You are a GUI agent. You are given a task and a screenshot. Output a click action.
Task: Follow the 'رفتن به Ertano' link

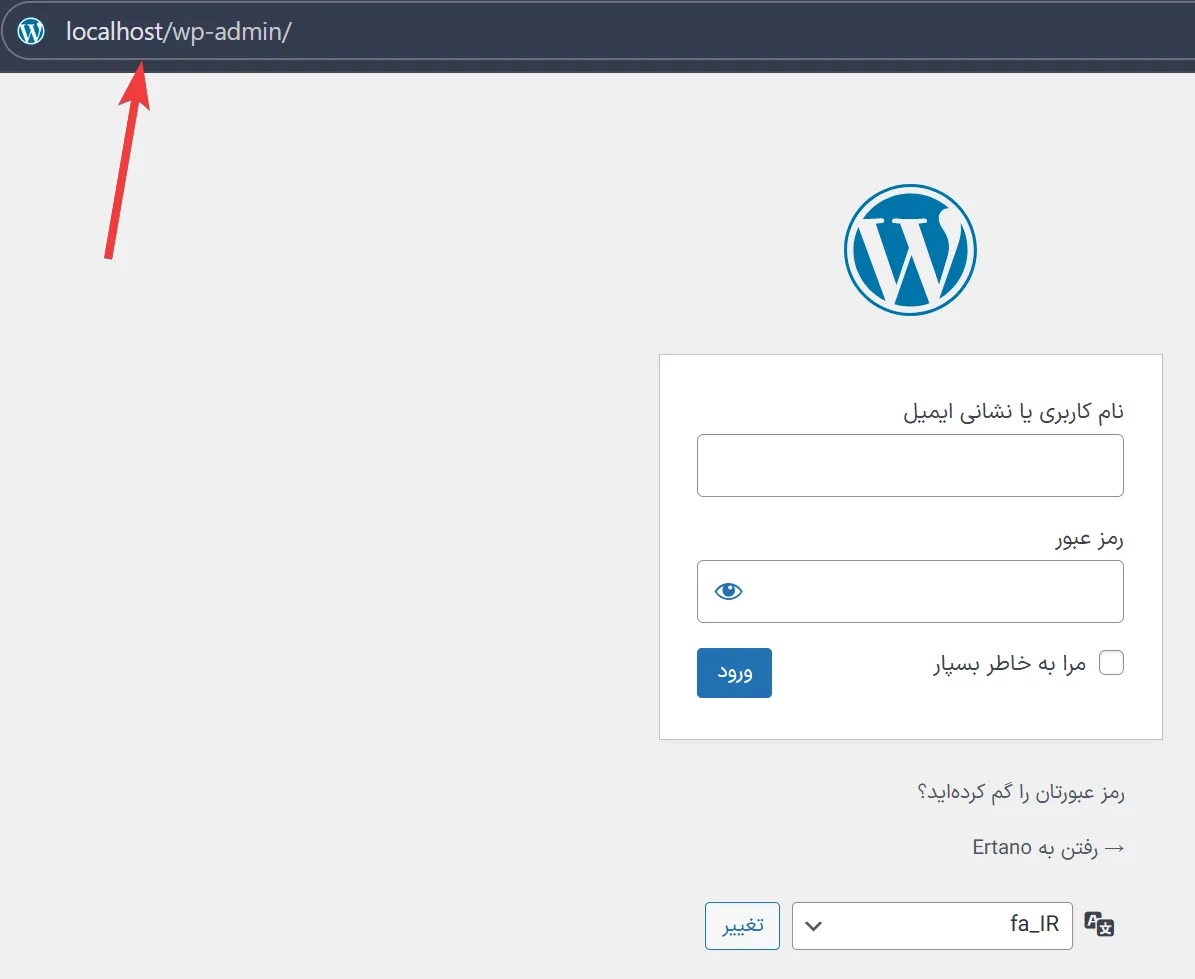tap(1049, 847)
